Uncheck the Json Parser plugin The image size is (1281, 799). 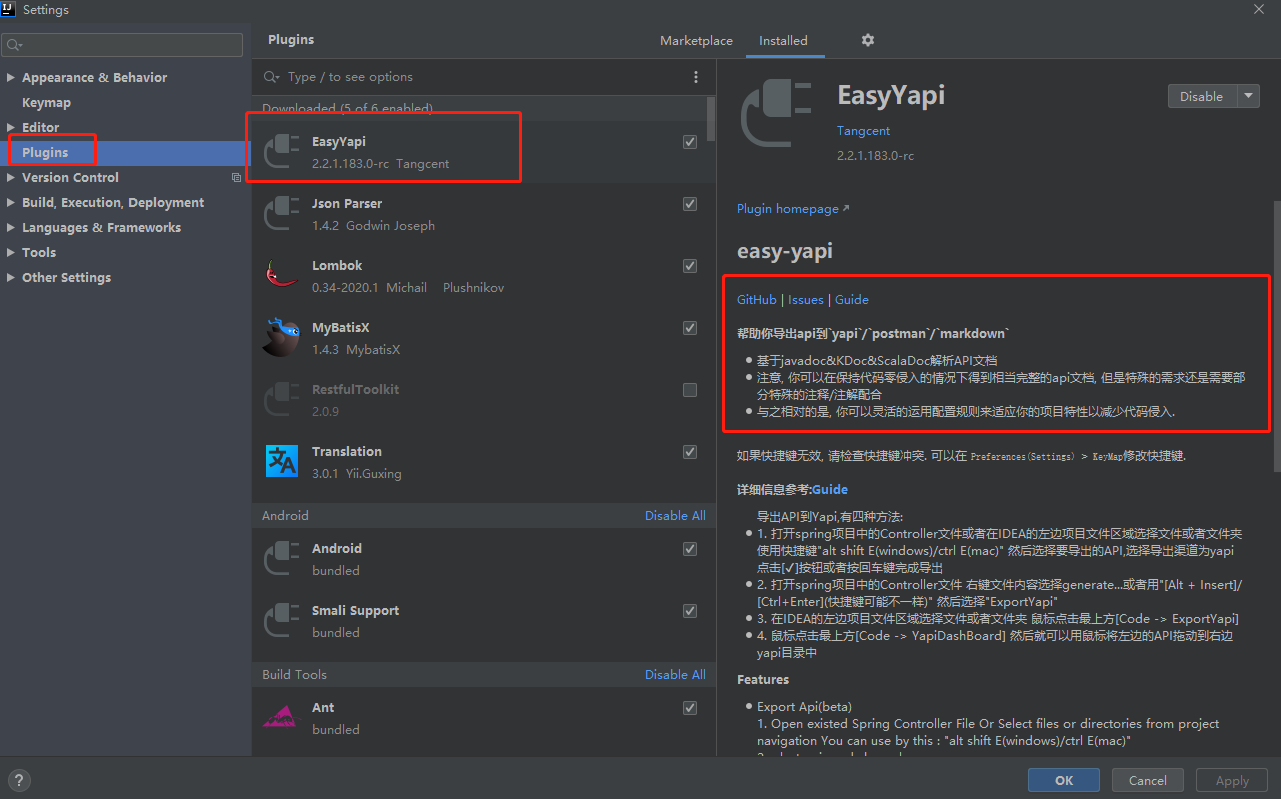coord(690,204)
